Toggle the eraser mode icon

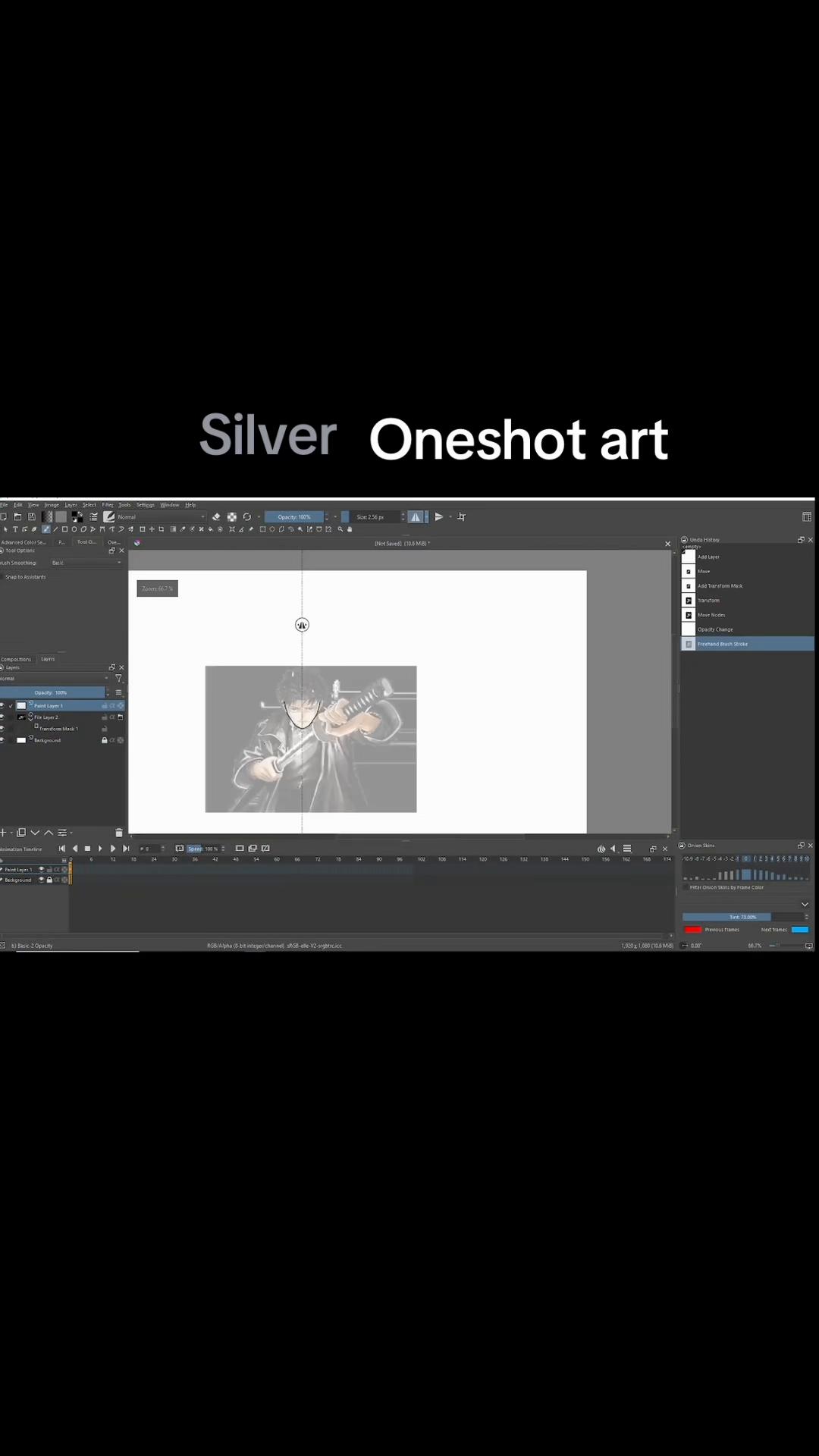click(x=216, y=516)
